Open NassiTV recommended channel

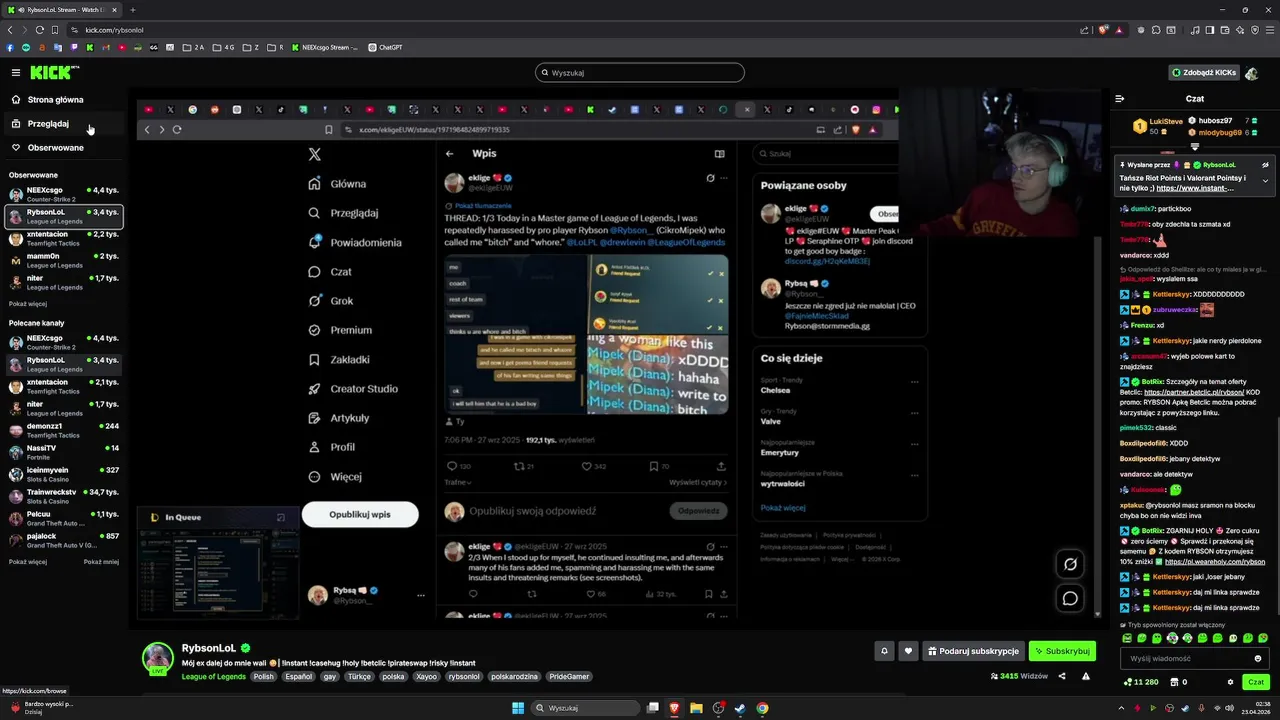(x=64, y=452)
